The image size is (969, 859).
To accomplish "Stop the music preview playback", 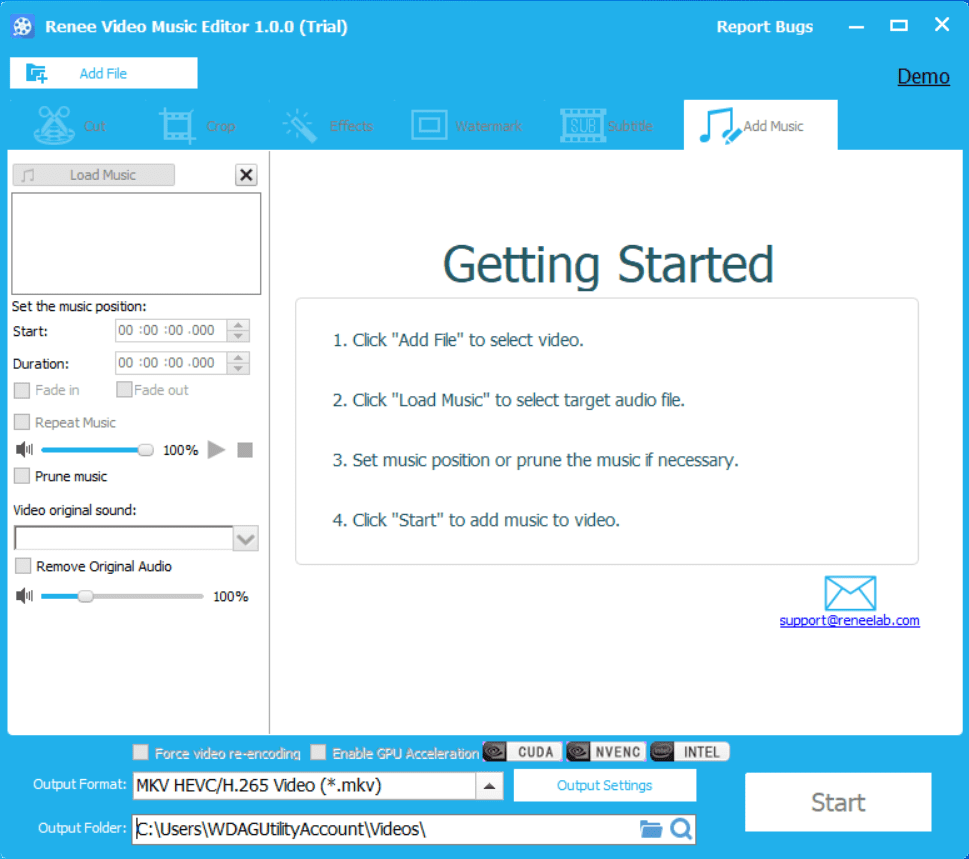I will click(245, 450).
